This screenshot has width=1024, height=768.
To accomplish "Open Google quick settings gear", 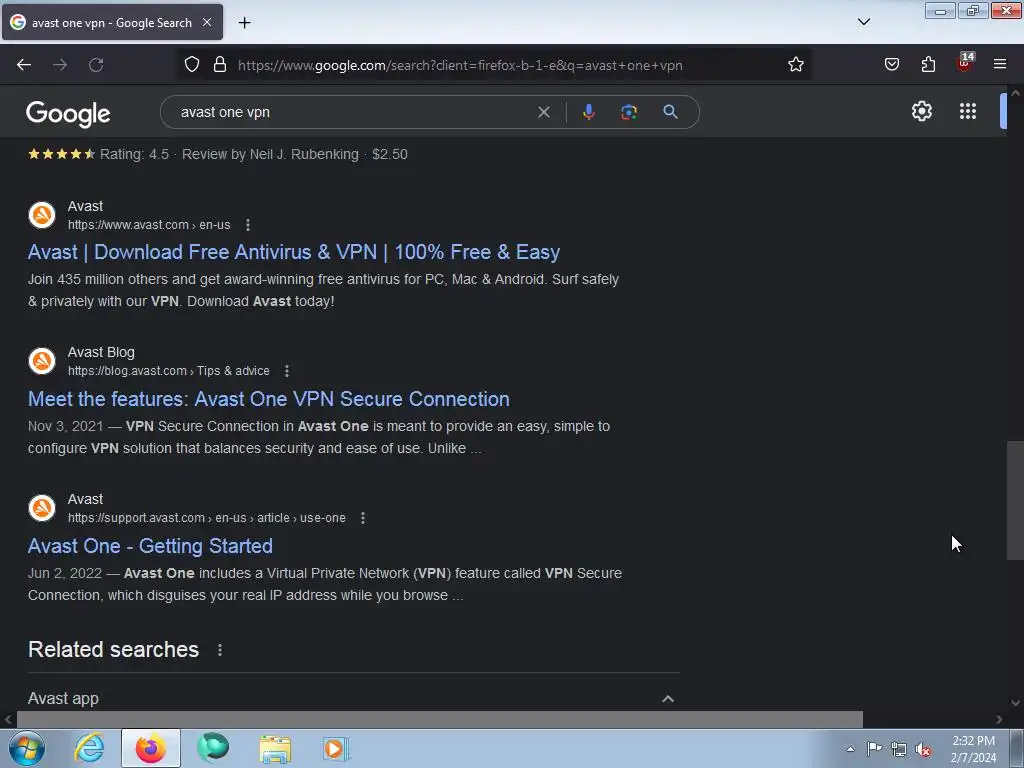I will 921,111.
